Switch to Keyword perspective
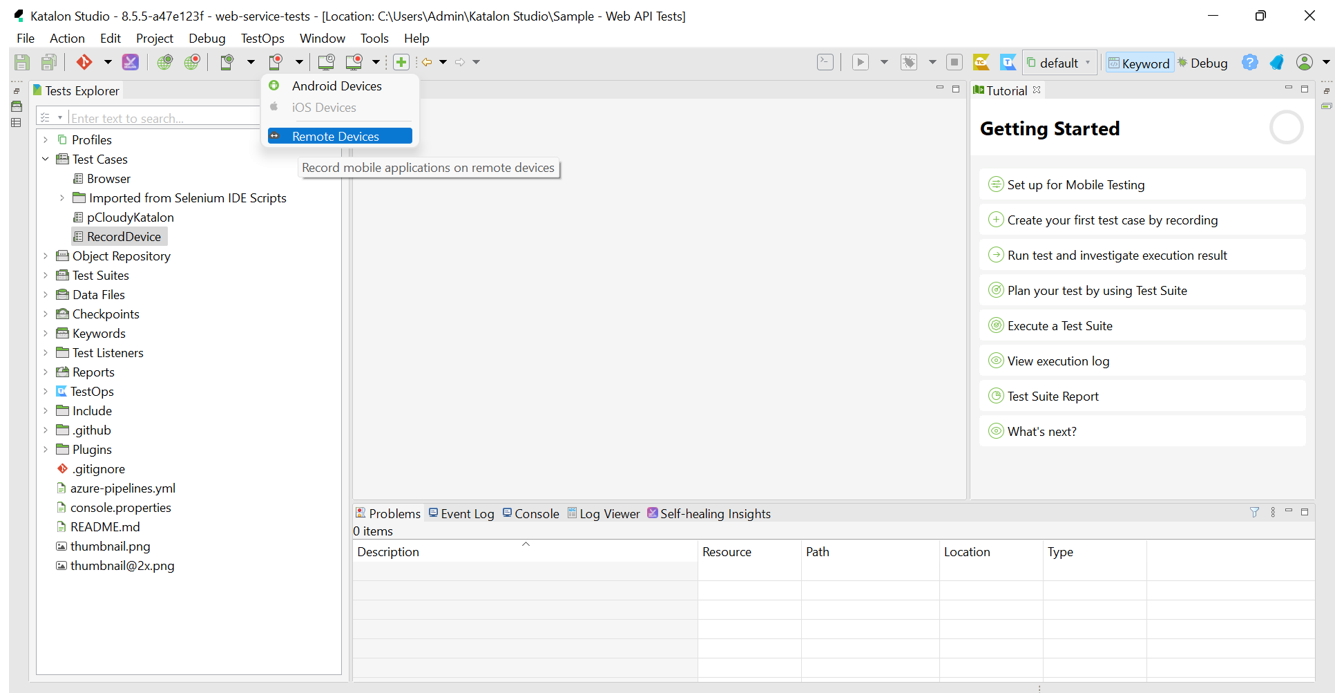 (x=1138, y=63)
